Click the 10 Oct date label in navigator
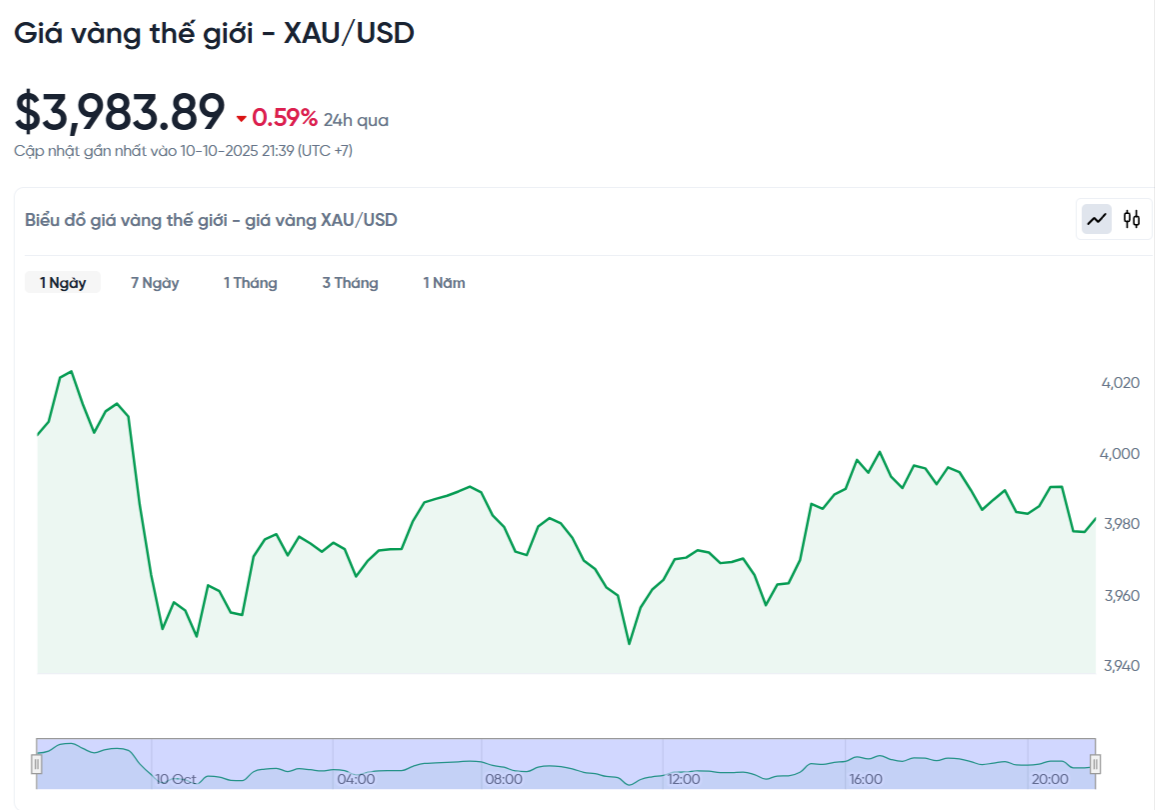 (176, 779)
